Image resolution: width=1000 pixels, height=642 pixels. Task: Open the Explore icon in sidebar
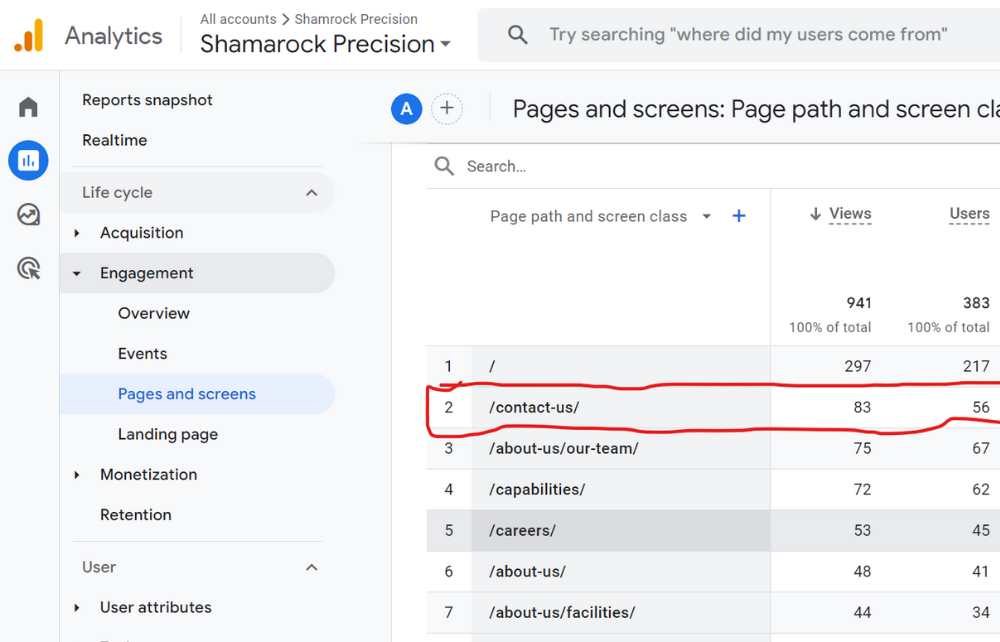tap(28, 214)
